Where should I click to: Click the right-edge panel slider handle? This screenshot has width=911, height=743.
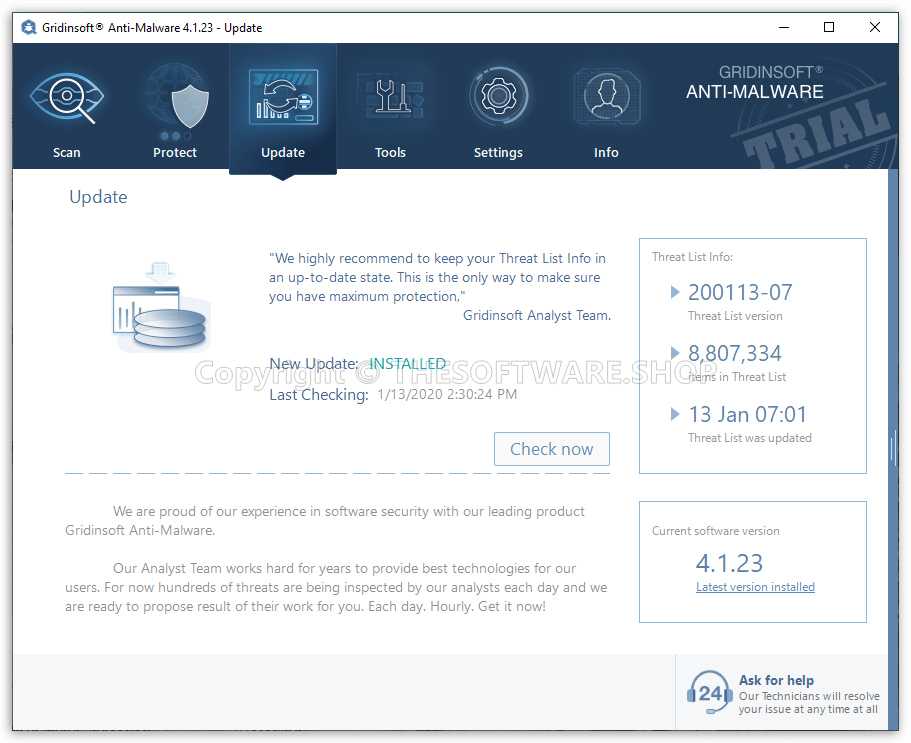893,448
